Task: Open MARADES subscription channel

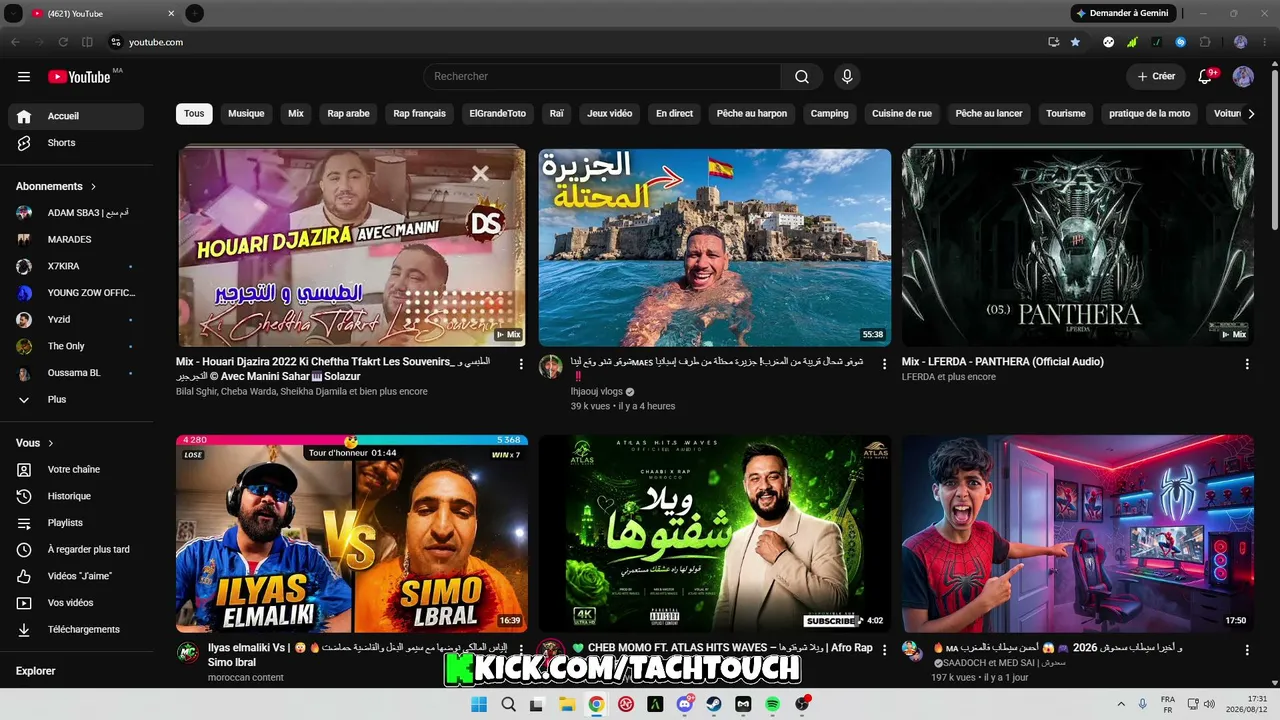Action: click(76, 240)
